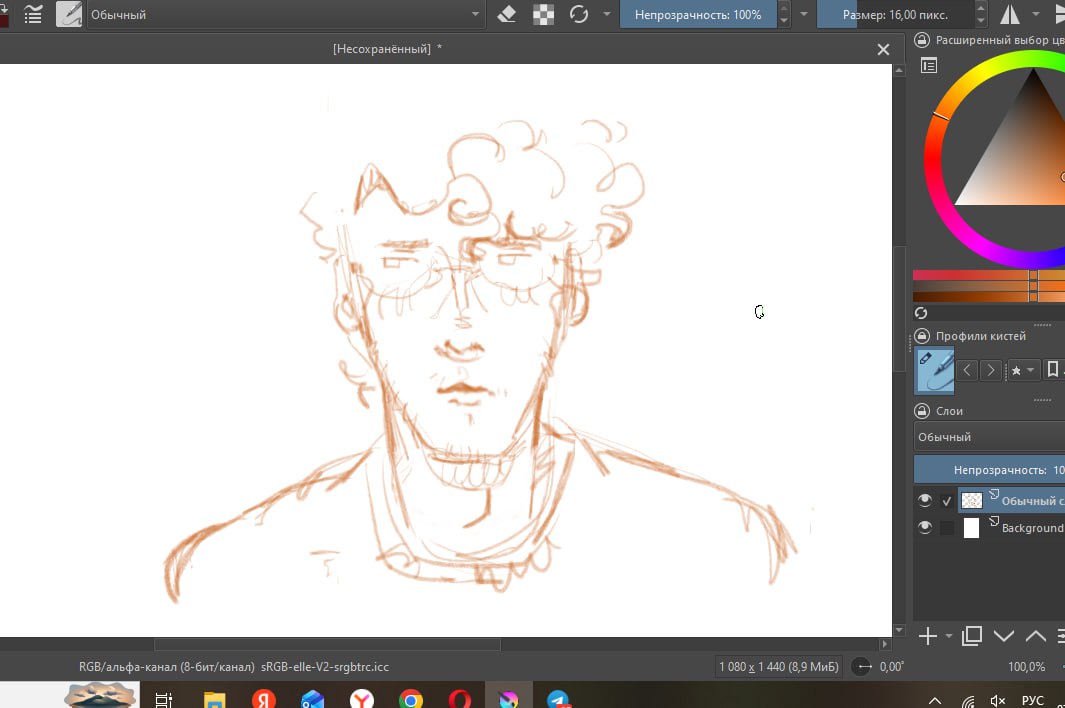Adjust the toolbar 'Непрозрачность: 100%' slider
The height and width of the screenshot is (708, 1065).
tap(698, 14)
